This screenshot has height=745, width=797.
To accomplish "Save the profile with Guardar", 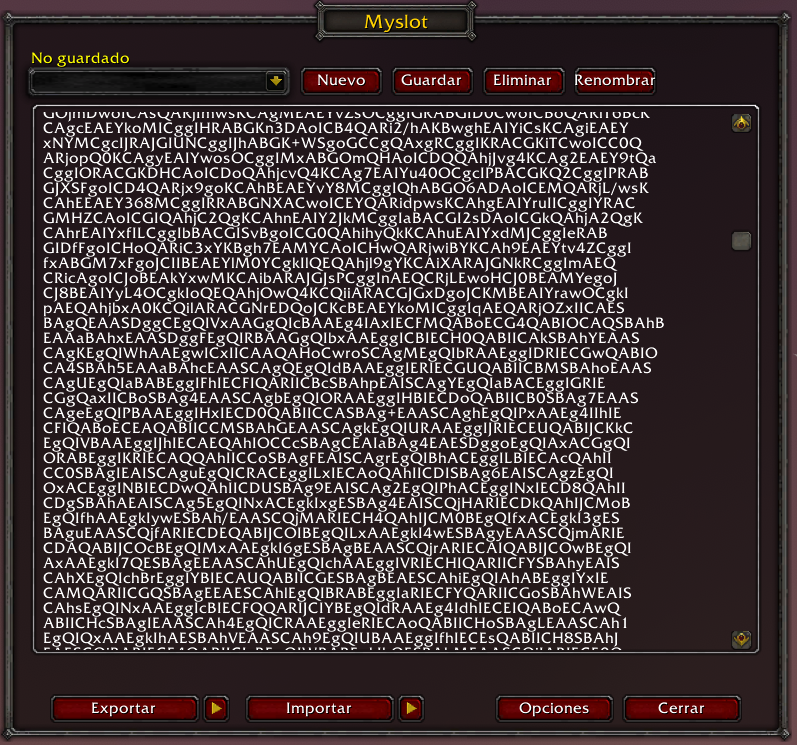I will 431,81.
